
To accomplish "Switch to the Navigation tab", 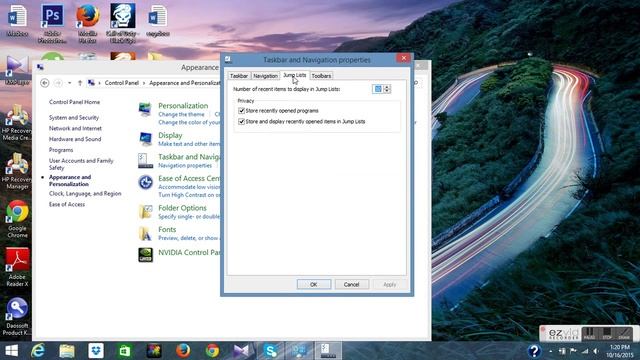I will coord(265,76).
